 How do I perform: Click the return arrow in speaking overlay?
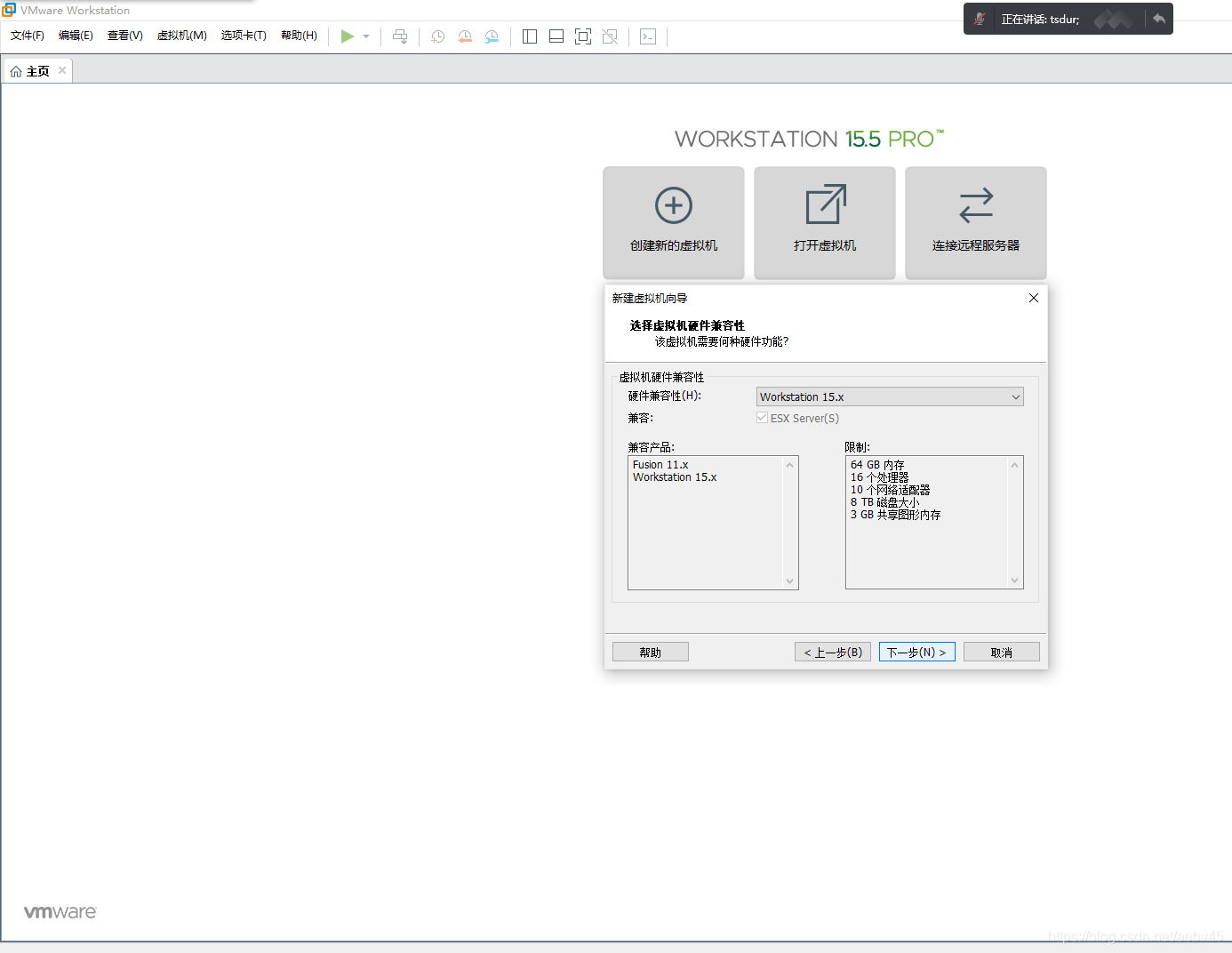1159,19
